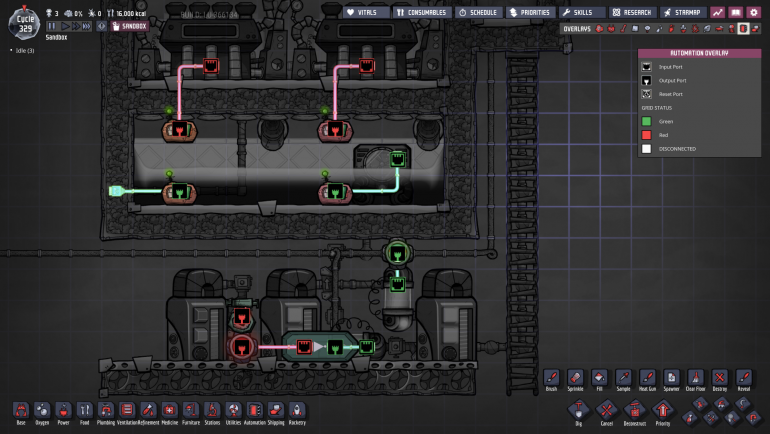The width and height of the screenshot is (770, 434).
Task: Select the Dig tool
Action: tap(578, 410)
